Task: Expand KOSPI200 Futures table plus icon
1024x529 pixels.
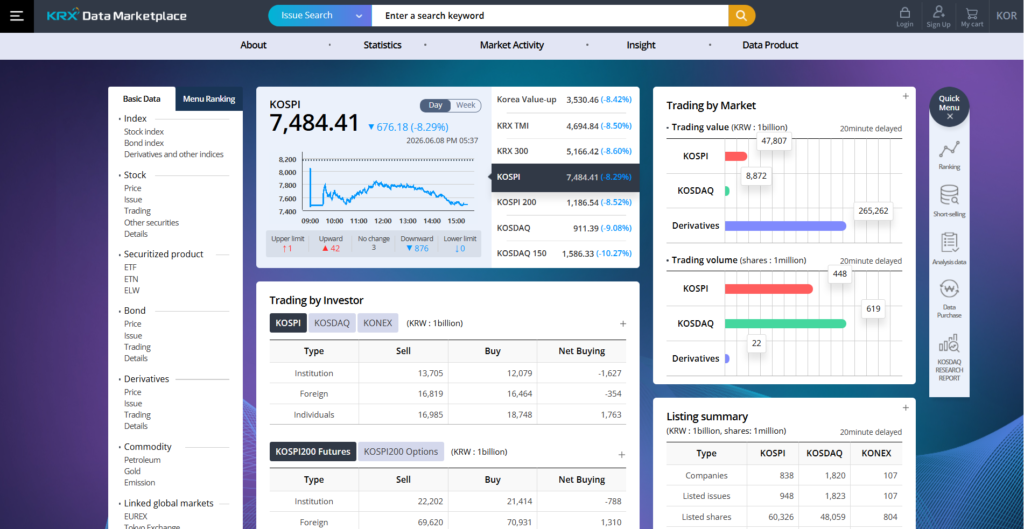Action: [622, 455]
